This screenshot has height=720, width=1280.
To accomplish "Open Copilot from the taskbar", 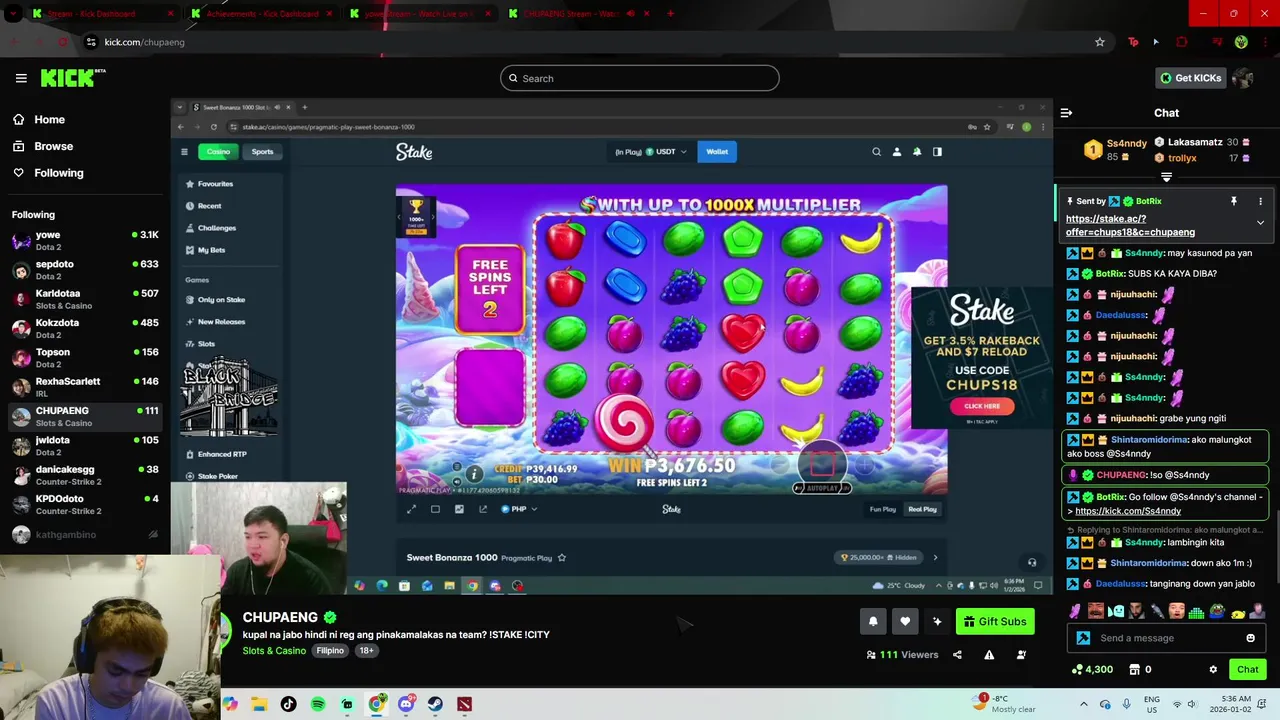I will click(230, 704).
